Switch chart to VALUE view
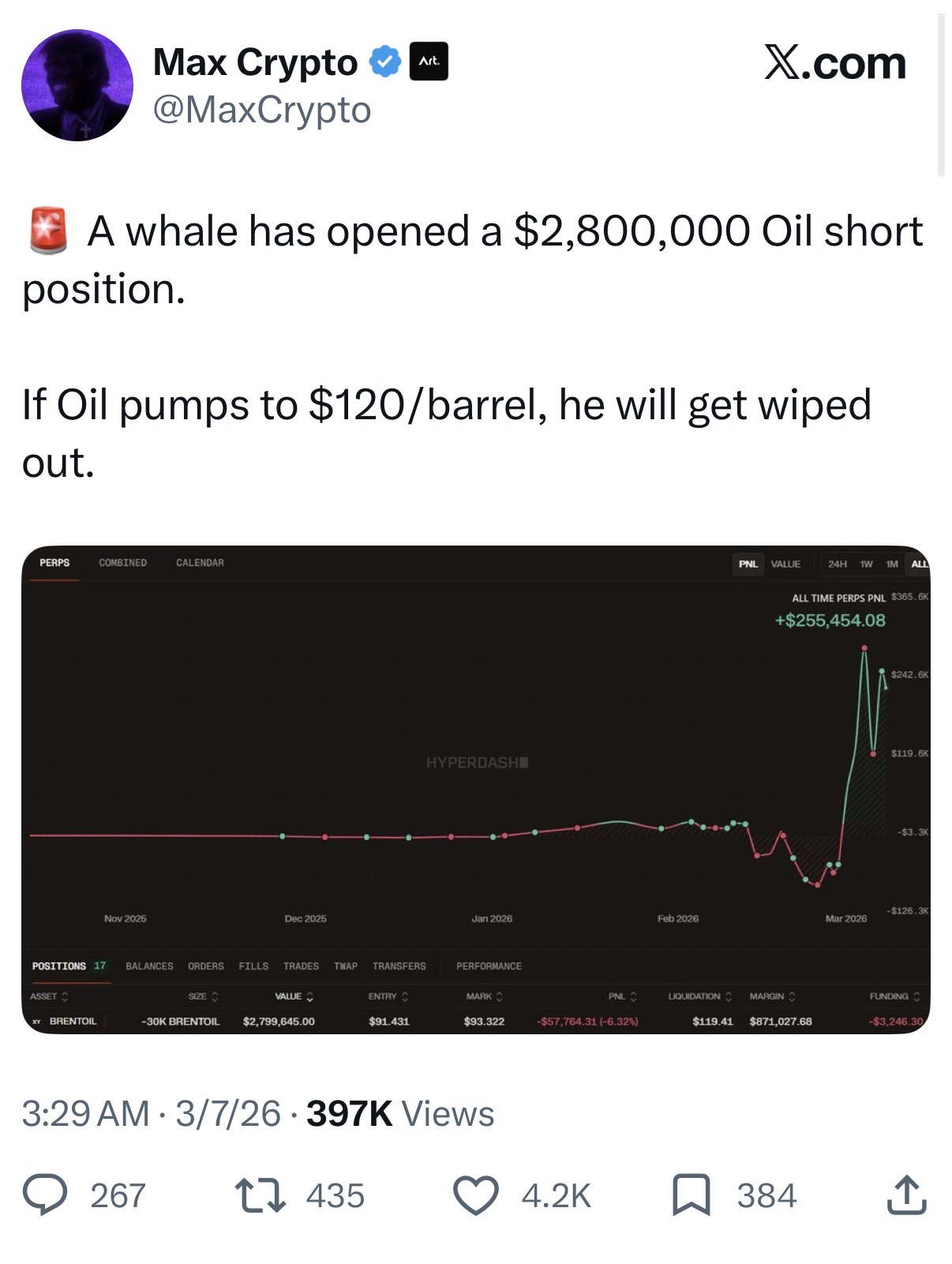The width and height of the screenshot is (952, 1264). click(x=785, y=564)
